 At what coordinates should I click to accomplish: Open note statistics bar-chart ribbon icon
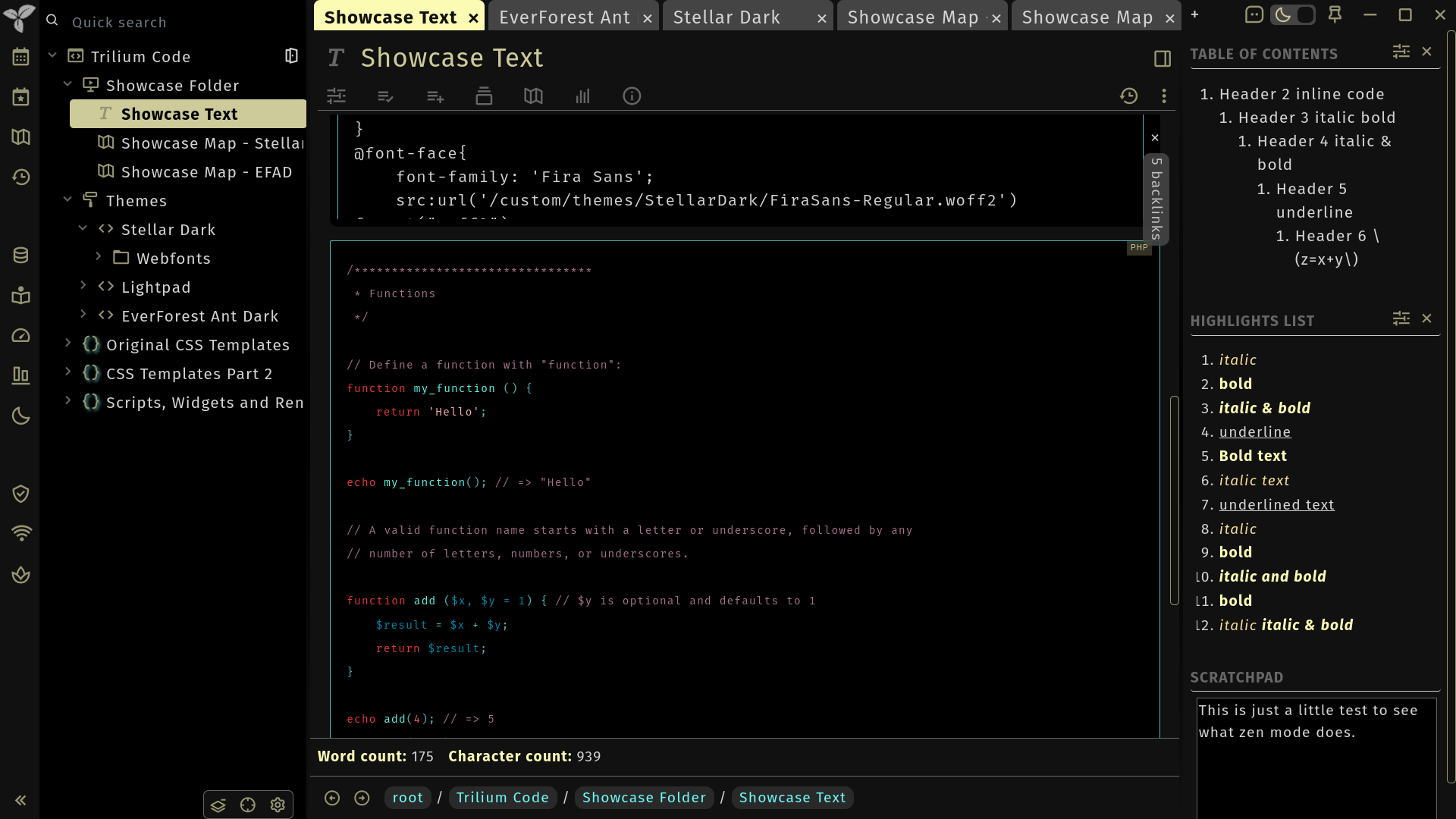click(582, 96)
